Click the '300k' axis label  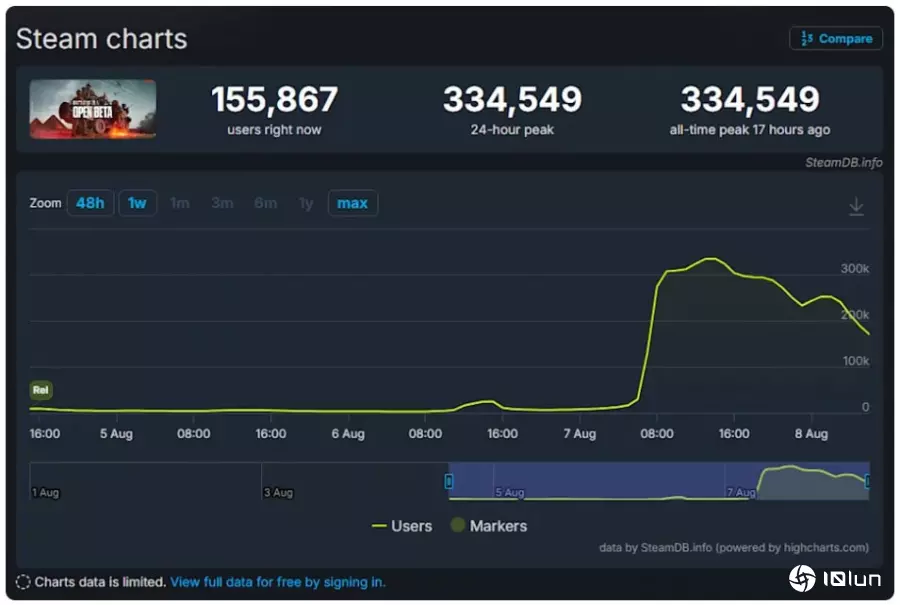(x=855, y=269)
